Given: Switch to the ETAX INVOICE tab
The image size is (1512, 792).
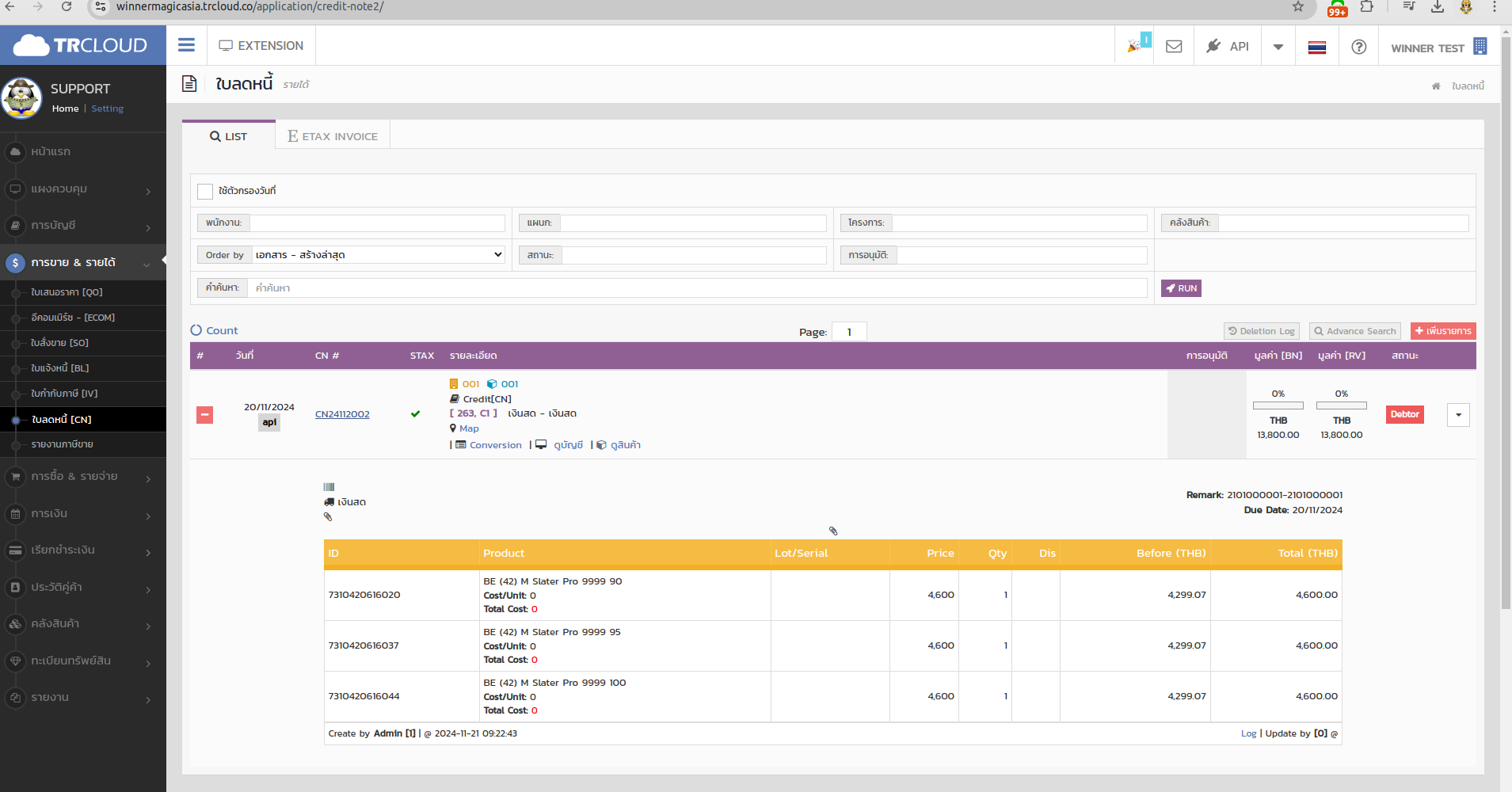Looking at the screenshot, I should 333,136.
